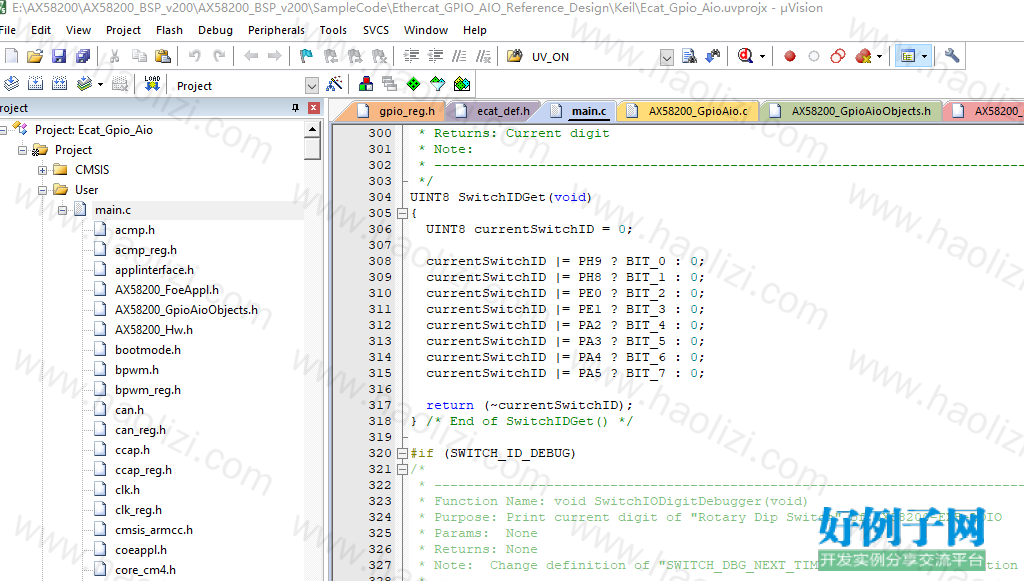Image resolution: width=1024 pixels, height=581 pixels.
Task: Unindent the selected lines
Action: click(435, 56)
